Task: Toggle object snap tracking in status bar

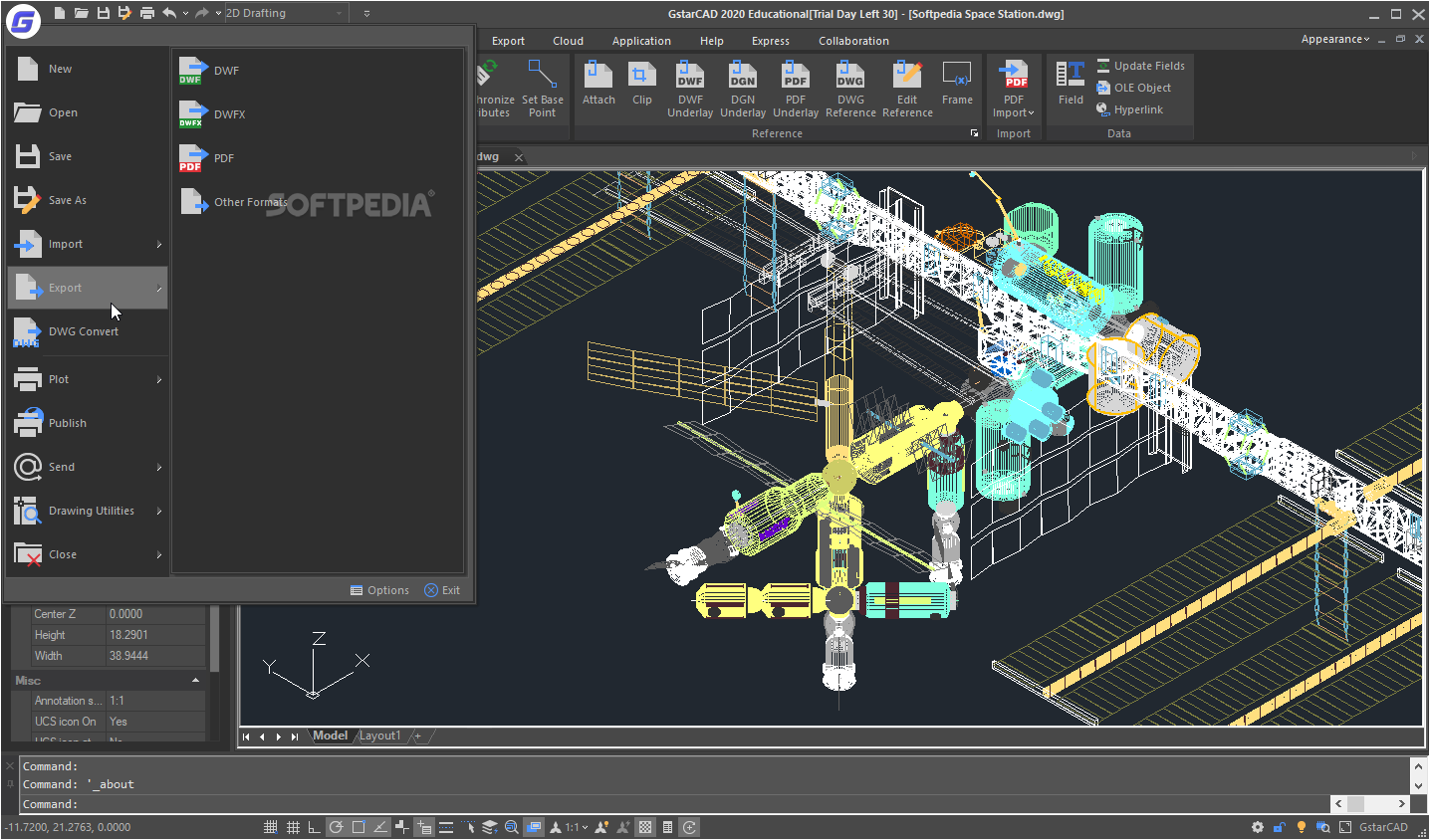Action: coord(380,827)
